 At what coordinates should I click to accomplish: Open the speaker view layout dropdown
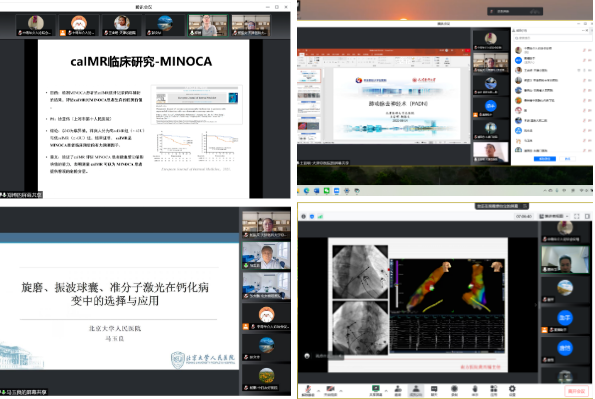click(554, 216)
